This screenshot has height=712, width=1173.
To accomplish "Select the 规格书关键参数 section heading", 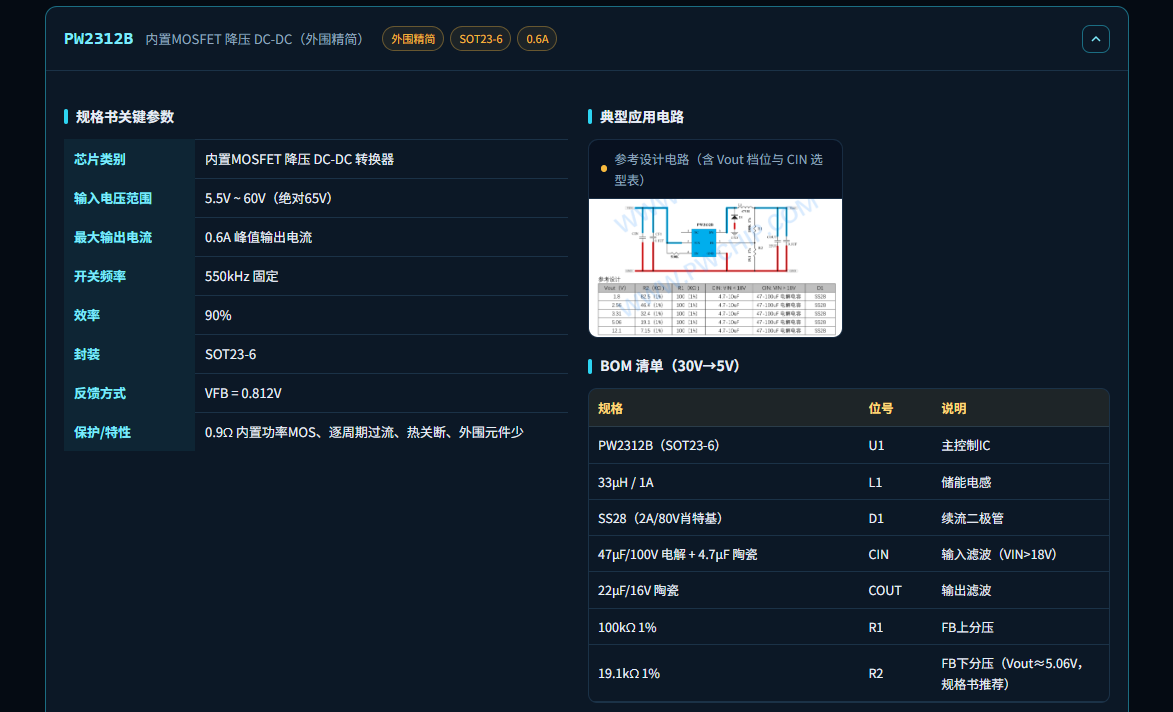I will tap(125, 117).
